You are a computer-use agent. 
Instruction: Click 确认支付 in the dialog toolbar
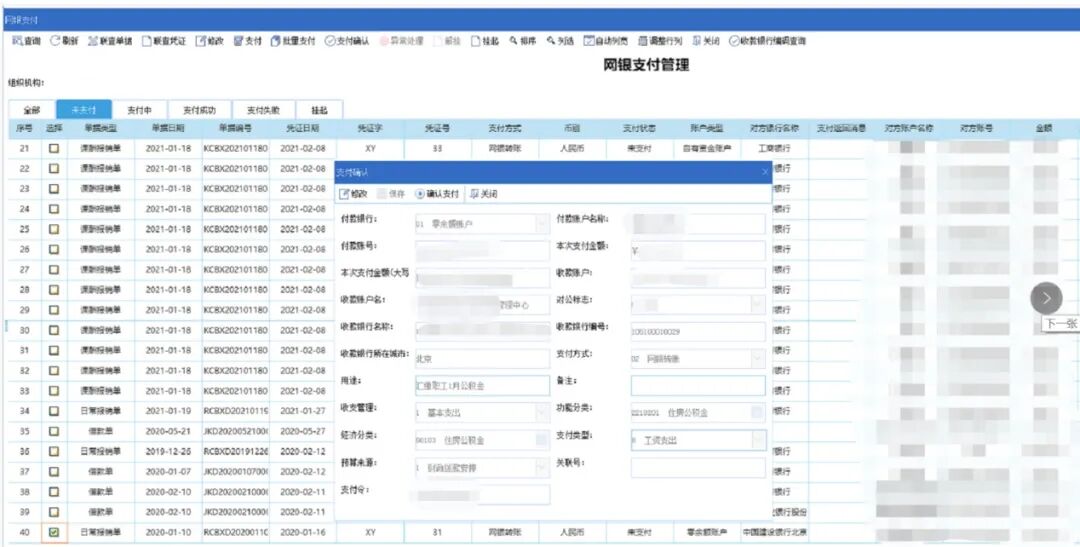(437, 194)
